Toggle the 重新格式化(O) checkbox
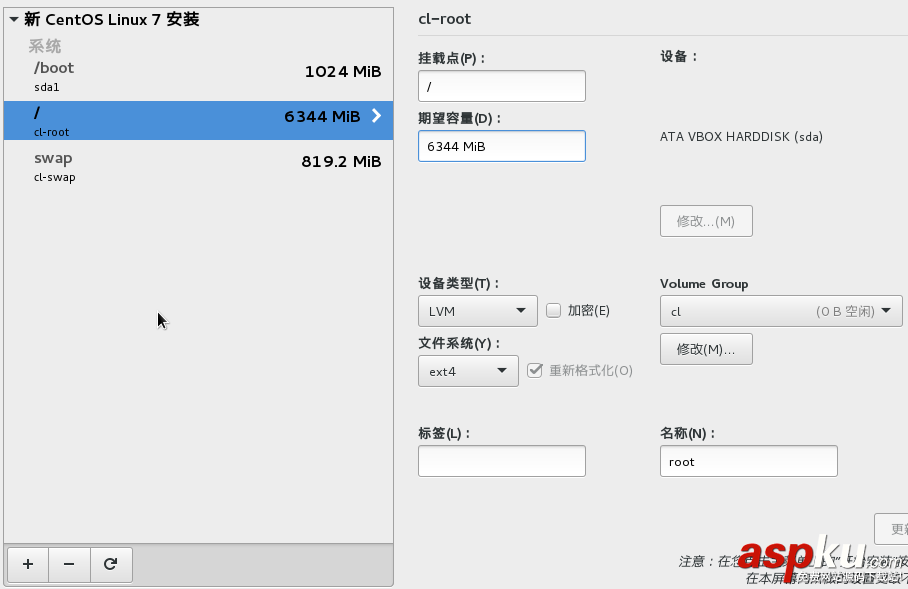Image resolution: width=908 pixels, height=589 pixels. (x=534, y=370)
